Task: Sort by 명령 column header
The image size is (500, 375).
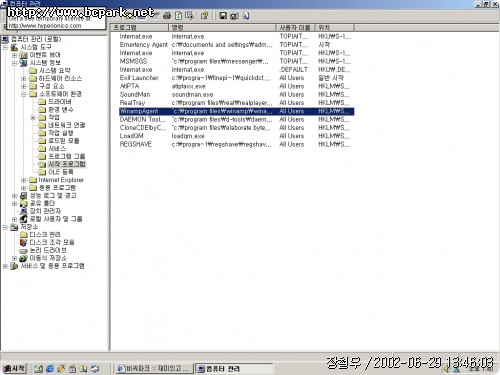Action: click(222, 27)
